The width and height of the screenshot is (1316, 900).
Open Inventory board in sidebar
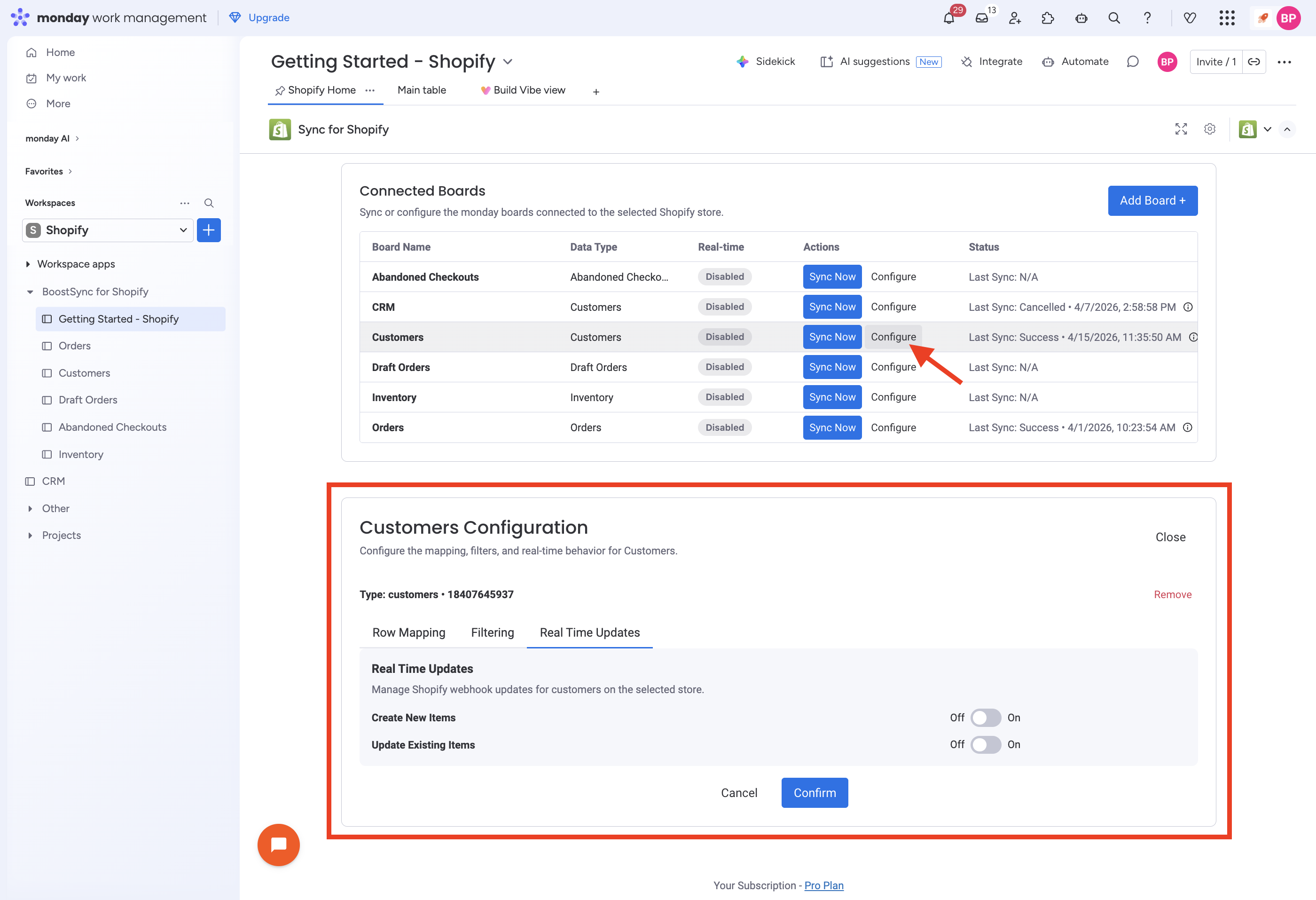80,455
